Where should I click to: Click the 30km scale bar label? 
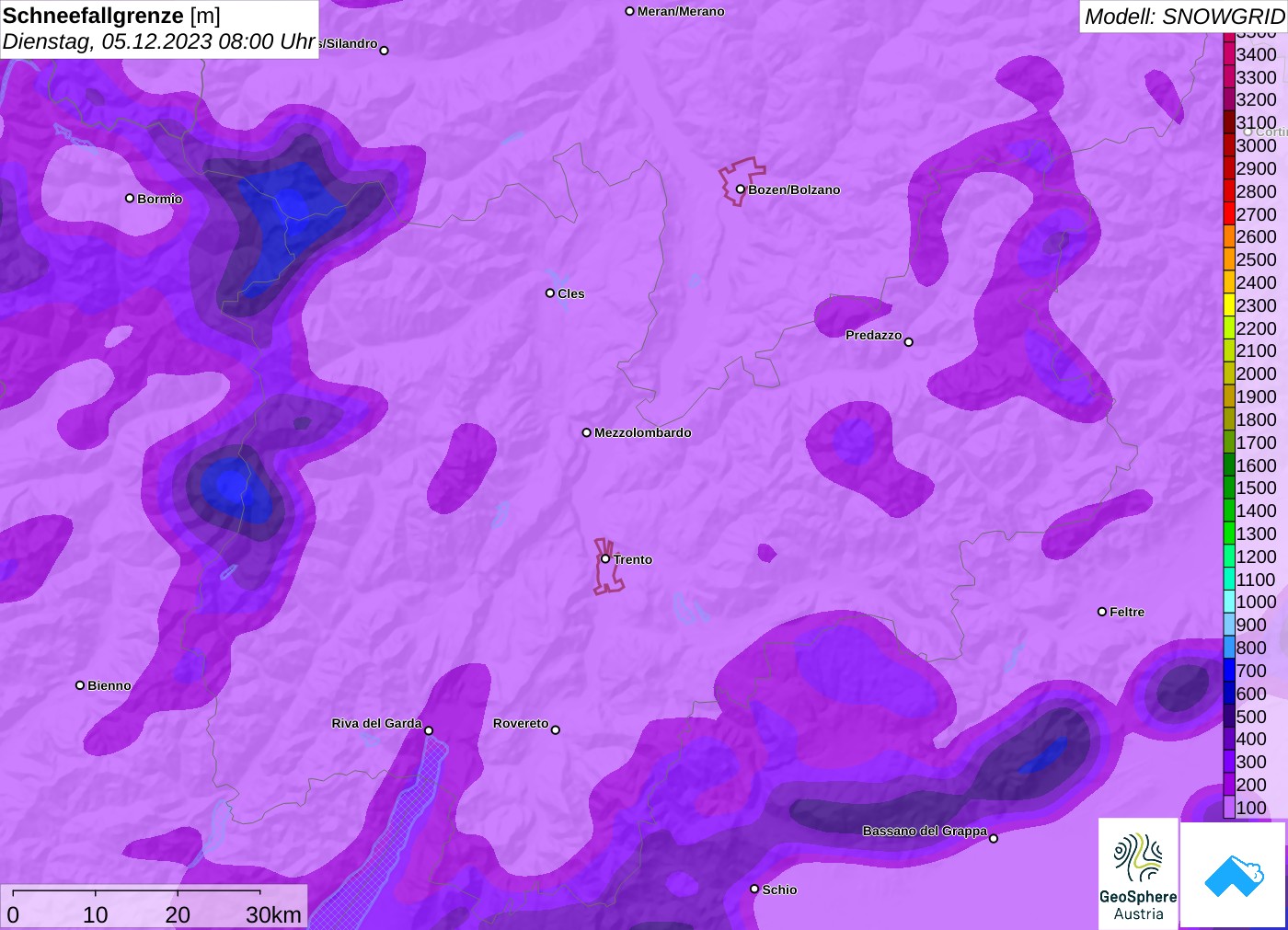coord(273,914)
